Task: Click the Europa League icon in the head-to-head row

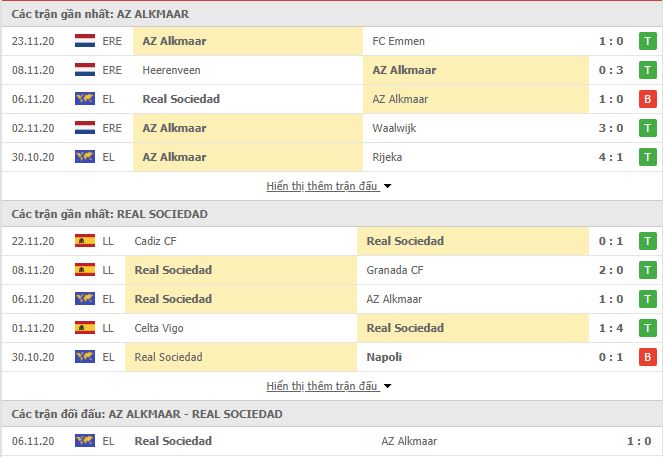Action: [x=85, y=441]
